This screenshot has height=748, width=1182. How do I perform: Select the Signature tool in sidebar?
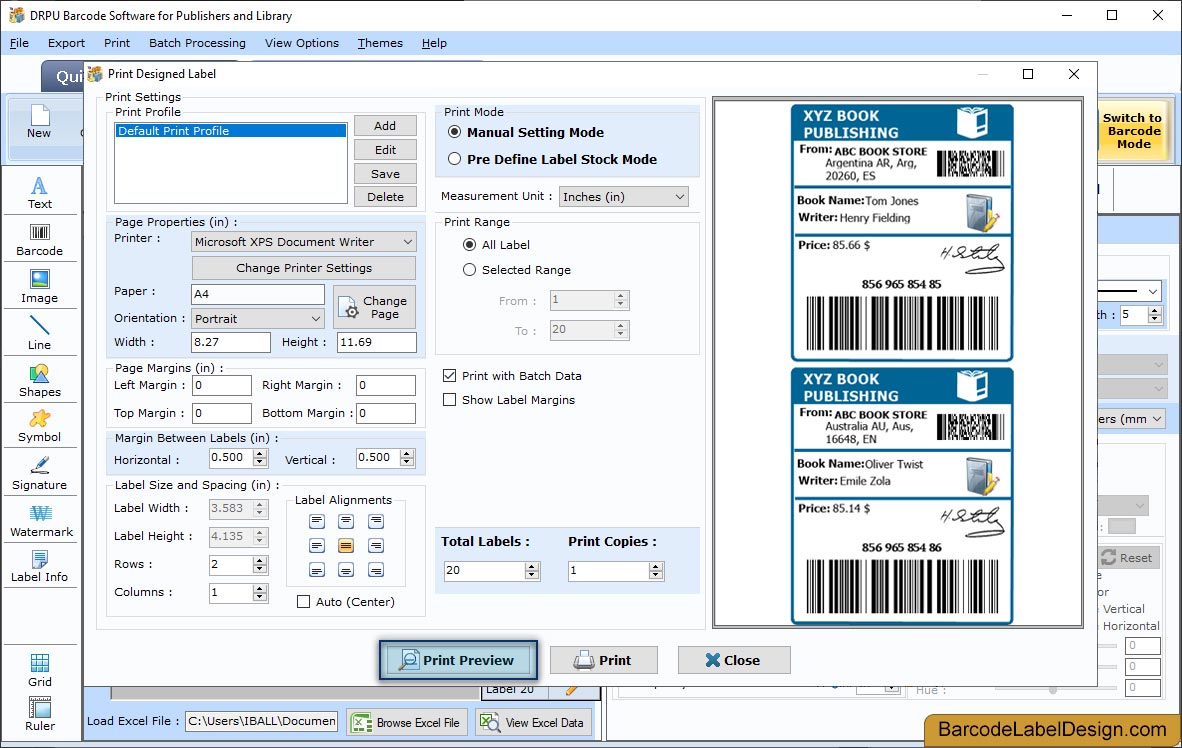coord(39,474)
